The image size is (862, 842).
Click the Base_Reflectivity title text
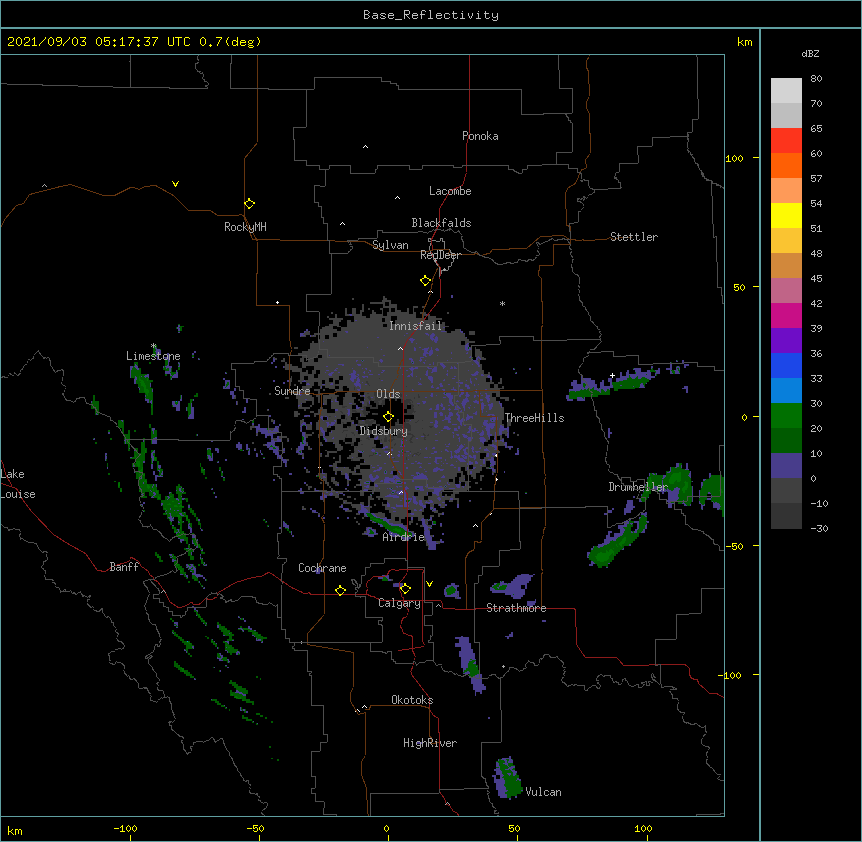[431, 15]
